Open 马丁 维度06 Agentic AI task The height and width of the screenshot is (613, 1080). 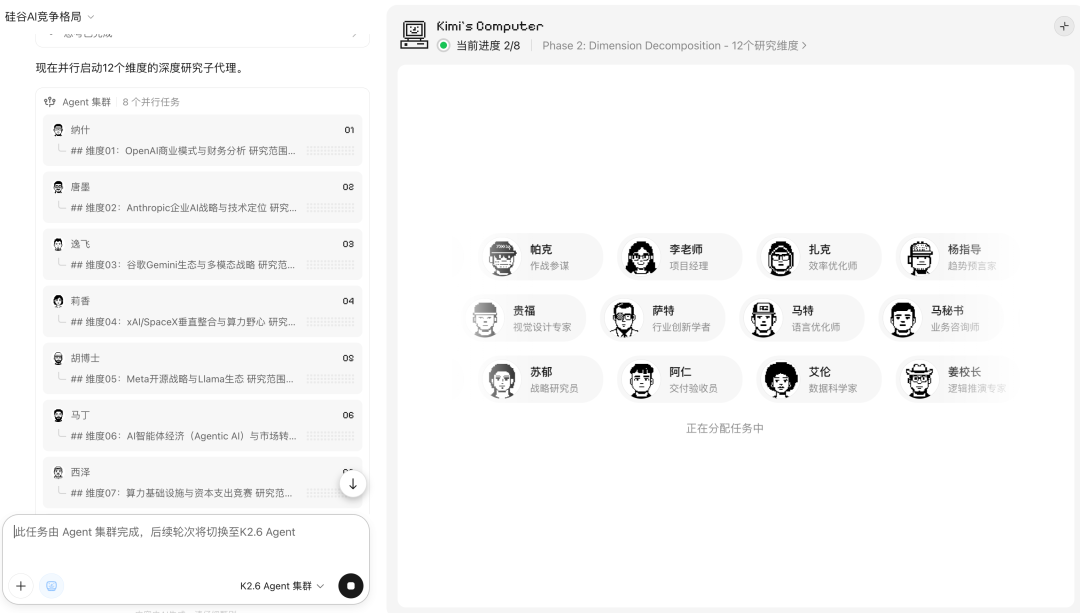[x=203, y=425]
